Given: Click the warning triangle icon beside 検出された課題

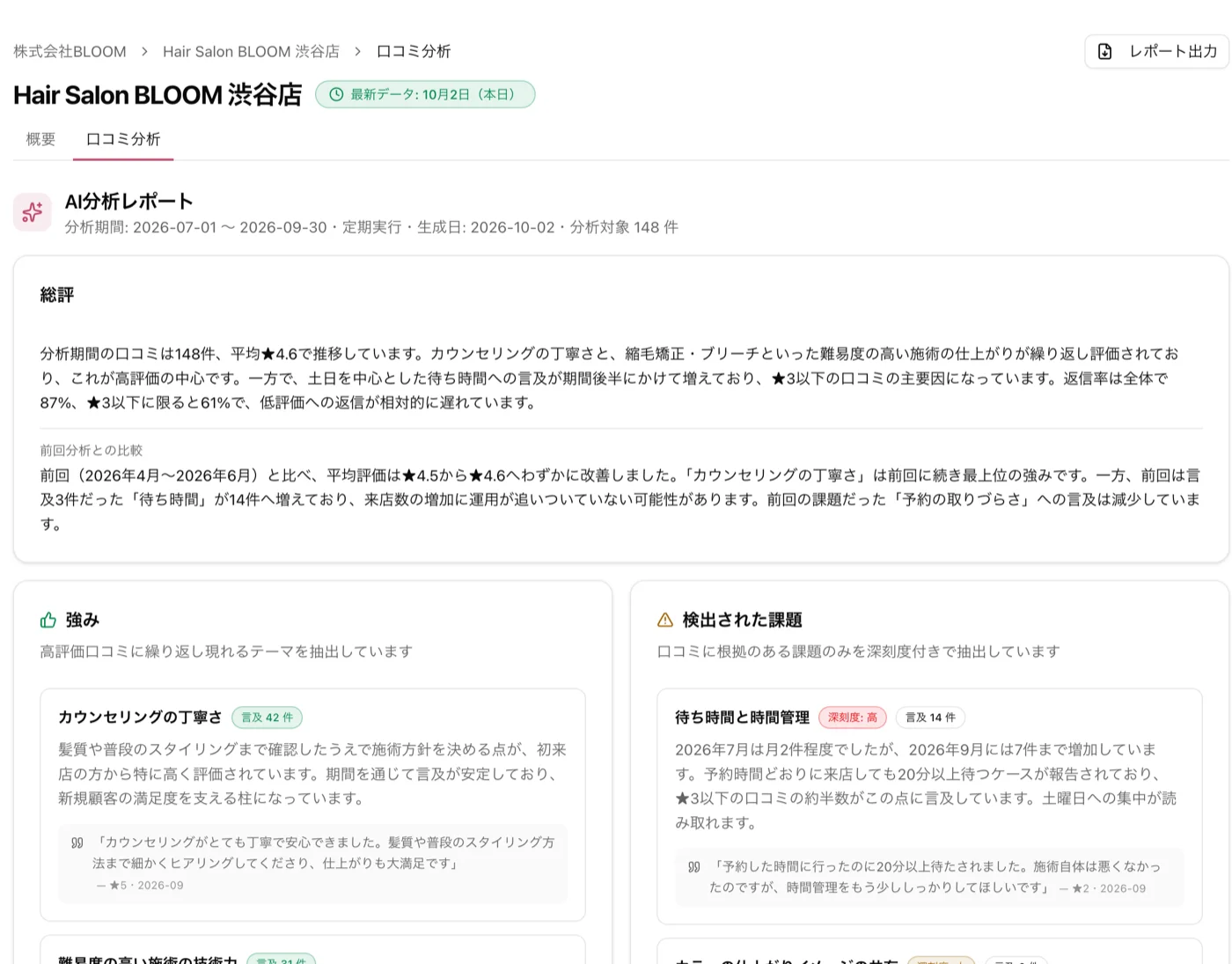Looking at the screenshot, I should point(665,620).
